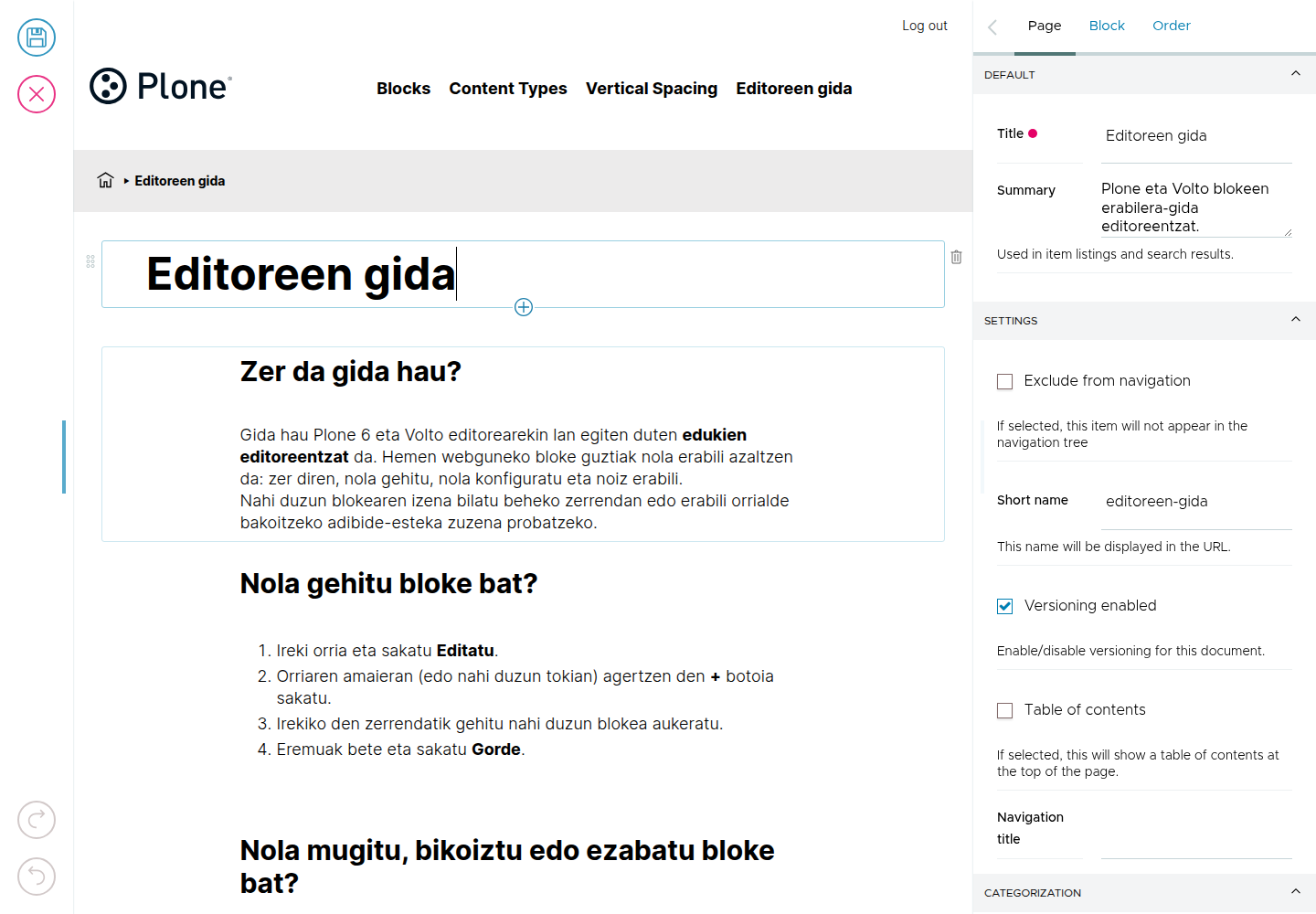Open the Blocks navigation item
The height and width of the screenshot is (914, 1316).
coord(403,89)
